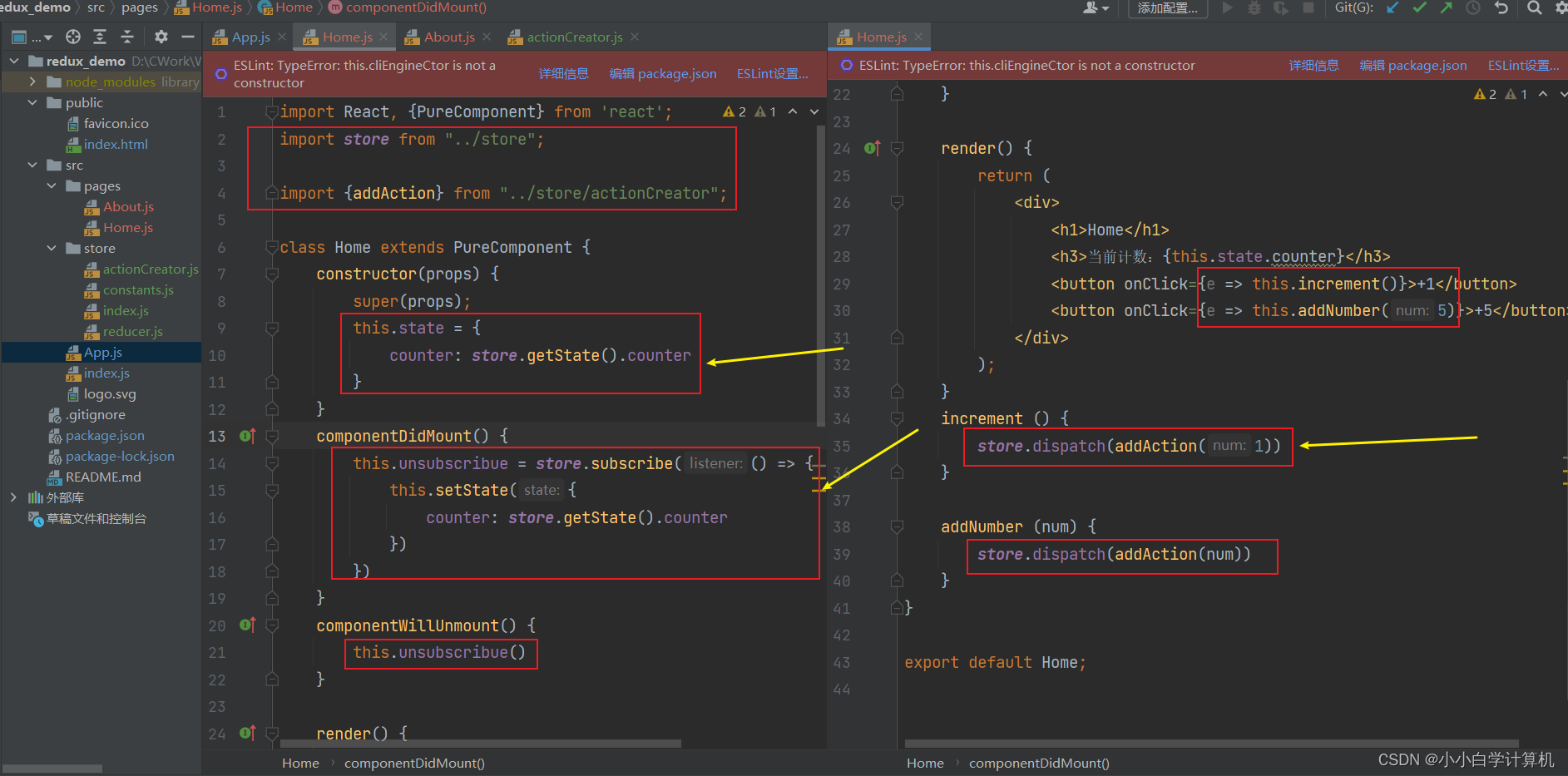
Task: Close the About.js tab
Action: (x=487, y=37)
